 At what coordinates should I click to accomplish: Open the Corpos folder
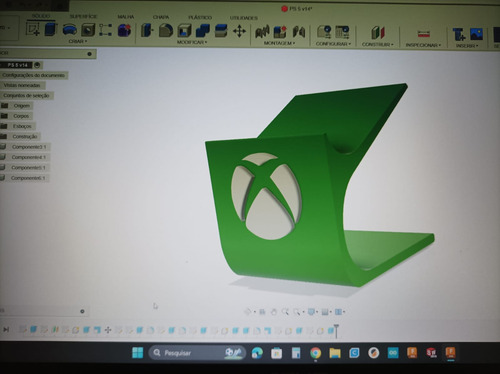pos(21,116)
